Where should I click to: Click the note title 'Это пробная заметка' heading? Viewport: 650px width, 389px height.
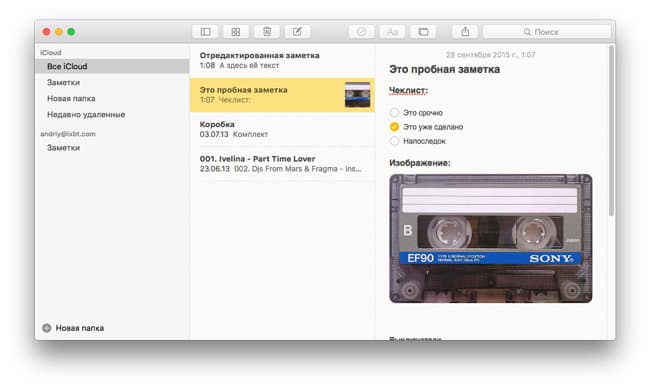444,69
